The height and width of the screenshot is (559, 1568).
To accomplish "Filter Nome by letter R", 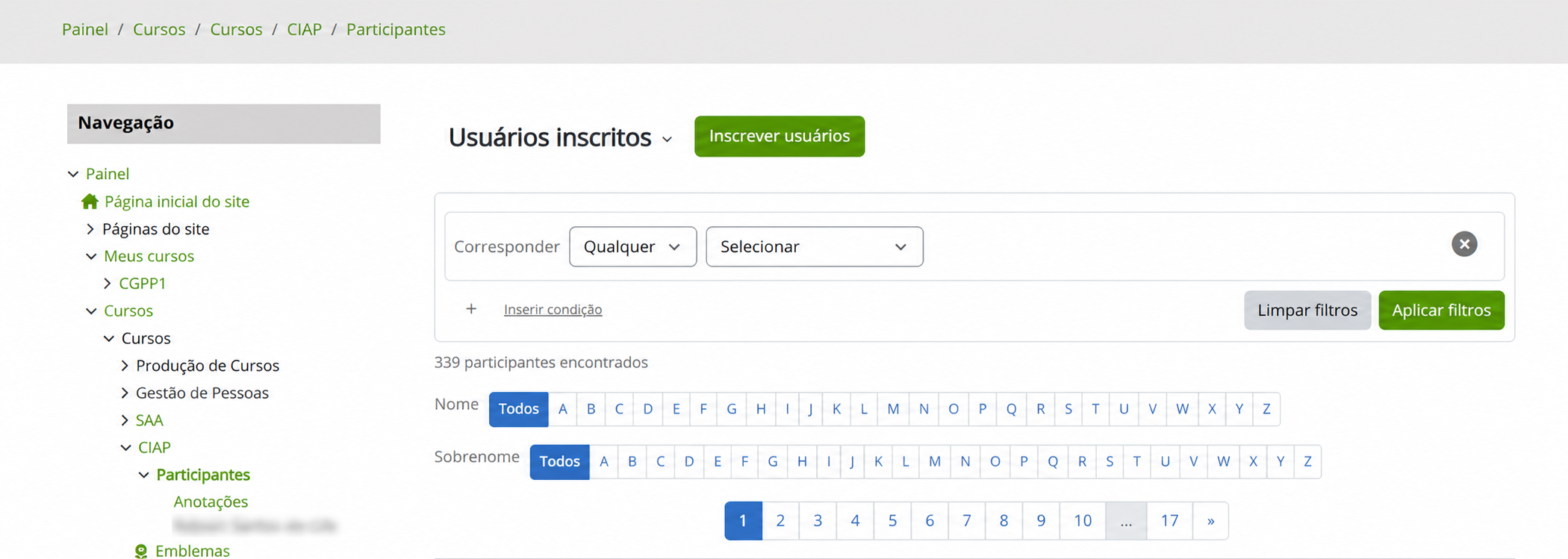I will tap(1040, 409).
